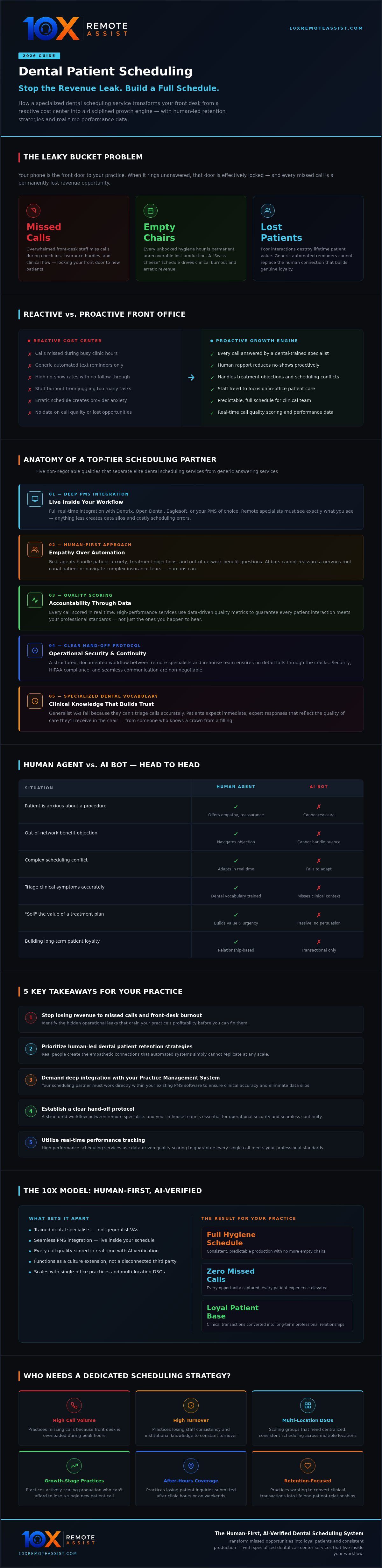382x1568 pixels.
Task: Click the Multi-Location DSOs grid icon
Action: pyautogui.click(x=308, y=1405)
